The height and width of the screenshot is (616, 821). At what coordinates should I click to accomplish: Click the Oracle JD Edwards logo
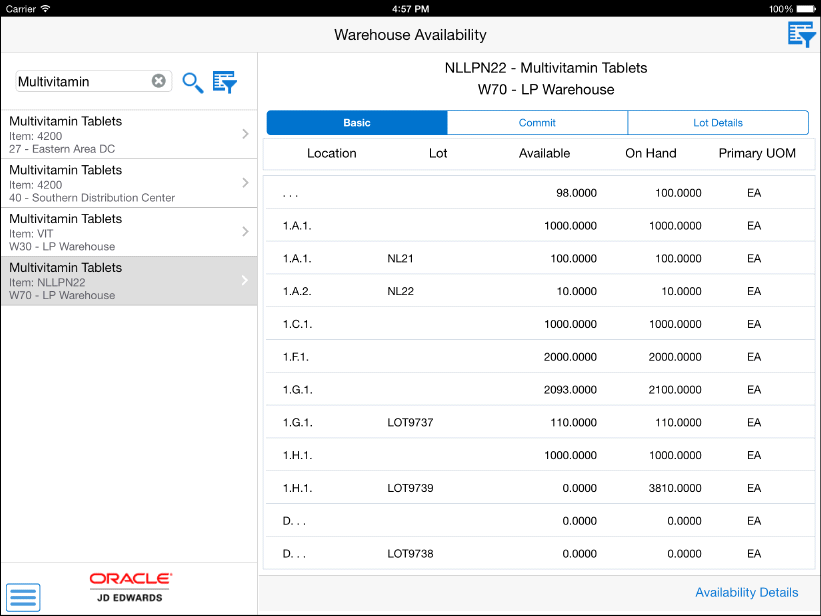(130, 587)
